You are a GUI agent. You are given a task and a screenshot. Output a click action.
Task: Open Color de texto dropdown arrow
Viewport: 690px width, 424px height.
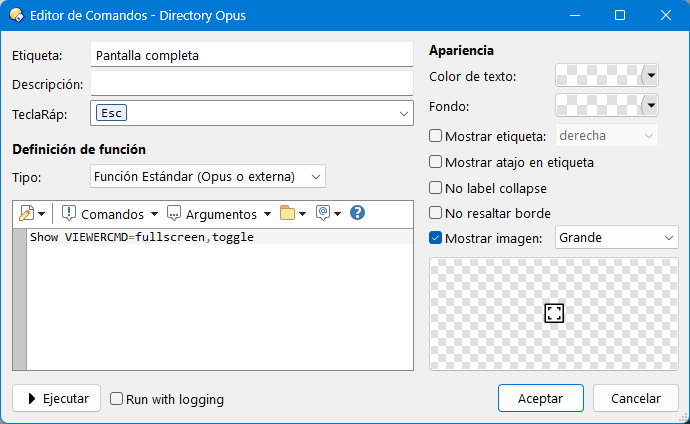(650, 75)
